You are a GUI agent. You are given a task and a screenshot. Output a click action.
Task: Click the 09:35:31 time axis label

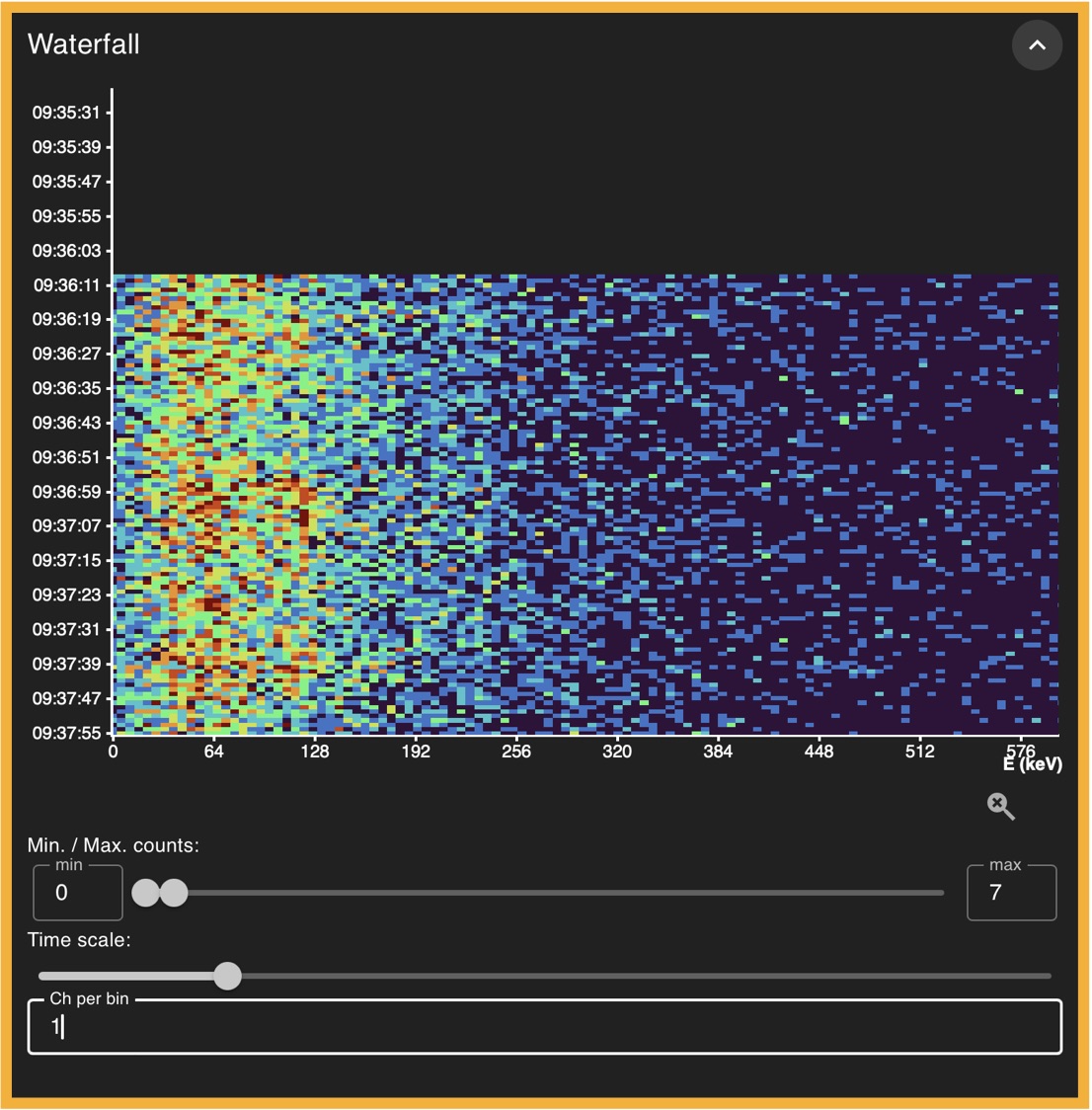(x=66, y=113)
